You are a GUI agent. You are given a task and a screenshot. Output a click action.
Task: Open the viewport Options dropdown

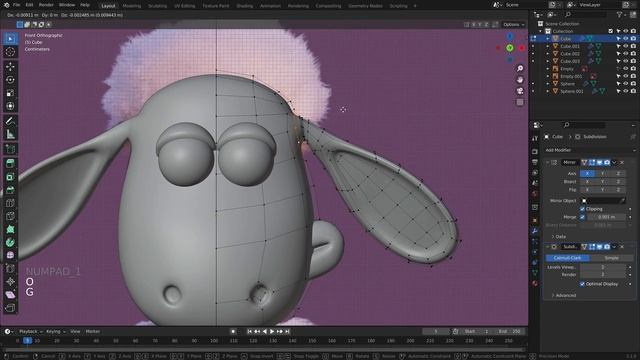[x=513, y=24]
